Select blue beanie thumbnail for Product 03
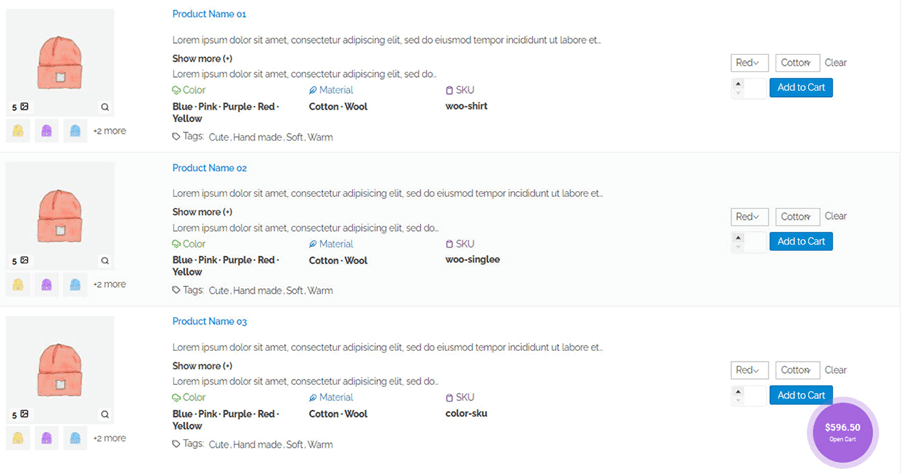Screen dimensions: 901x474 [x=74, y=438]
